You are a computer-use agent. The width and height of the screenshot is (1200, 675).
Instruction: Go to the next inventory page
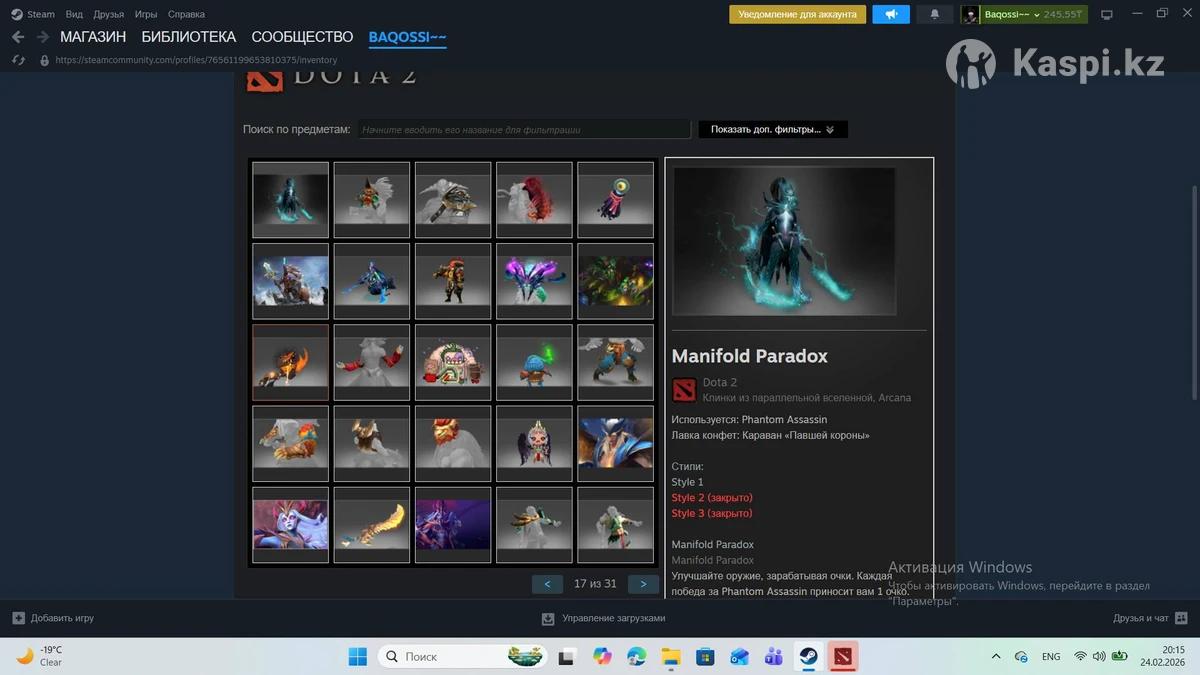[x=643, y=584]
